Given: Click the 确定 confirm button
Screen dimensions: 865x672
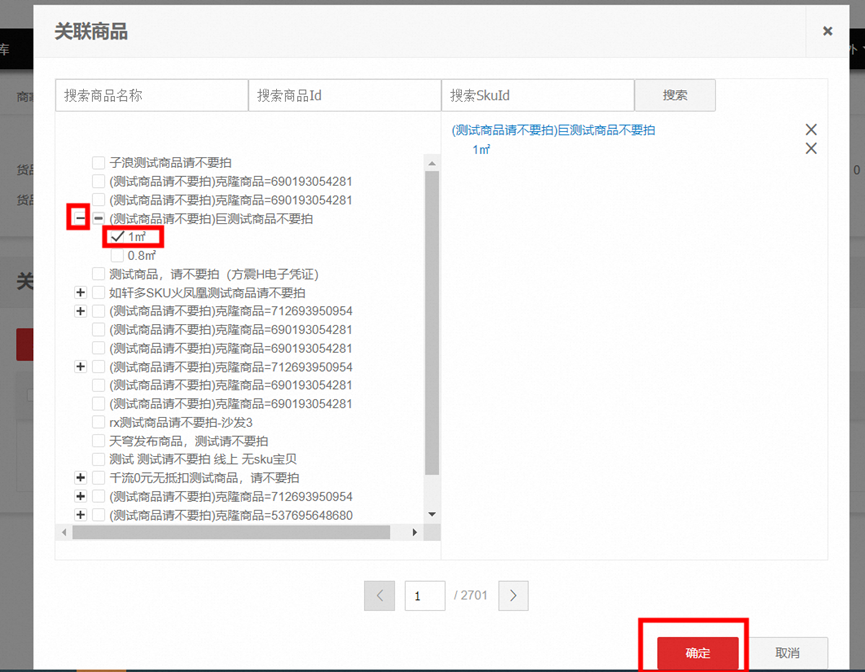Looking at the screenshot, I should (698, 653).
